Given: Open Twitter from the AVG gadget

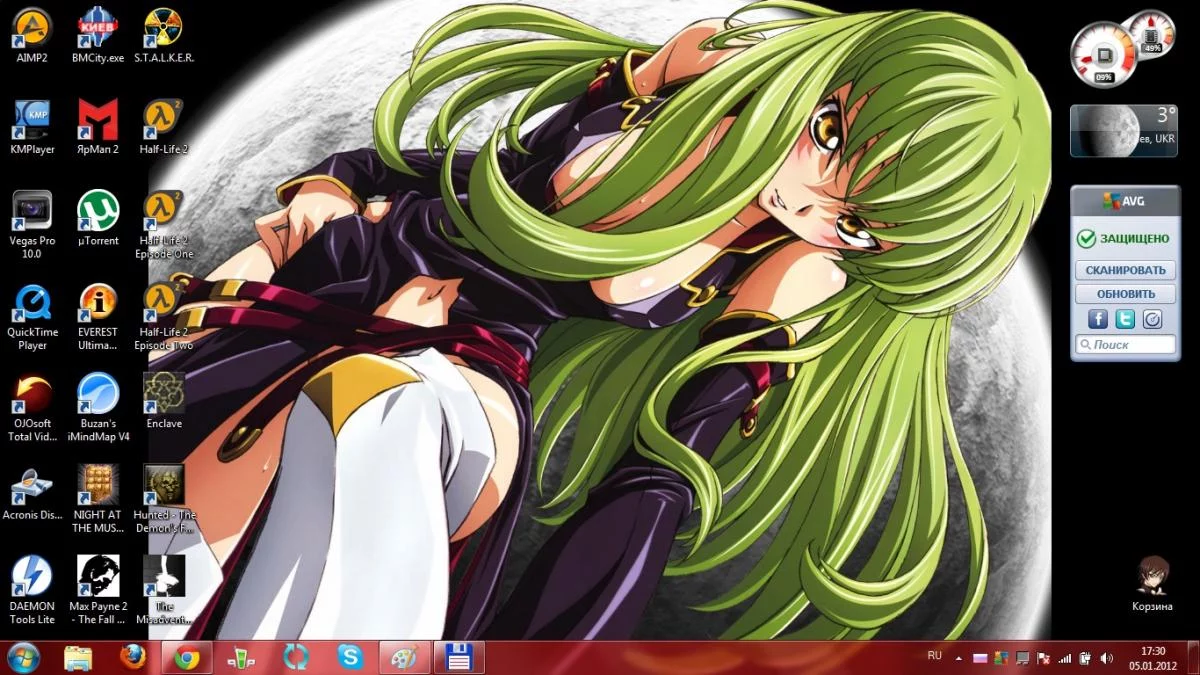Looking at the screenshot, I should pos(1125,319).
